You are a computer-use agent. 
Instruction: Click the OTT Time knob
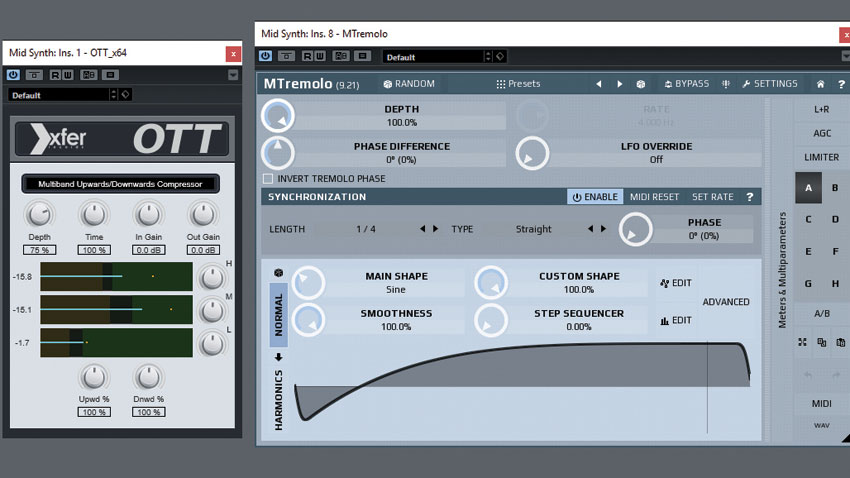[x=94, y=215]
